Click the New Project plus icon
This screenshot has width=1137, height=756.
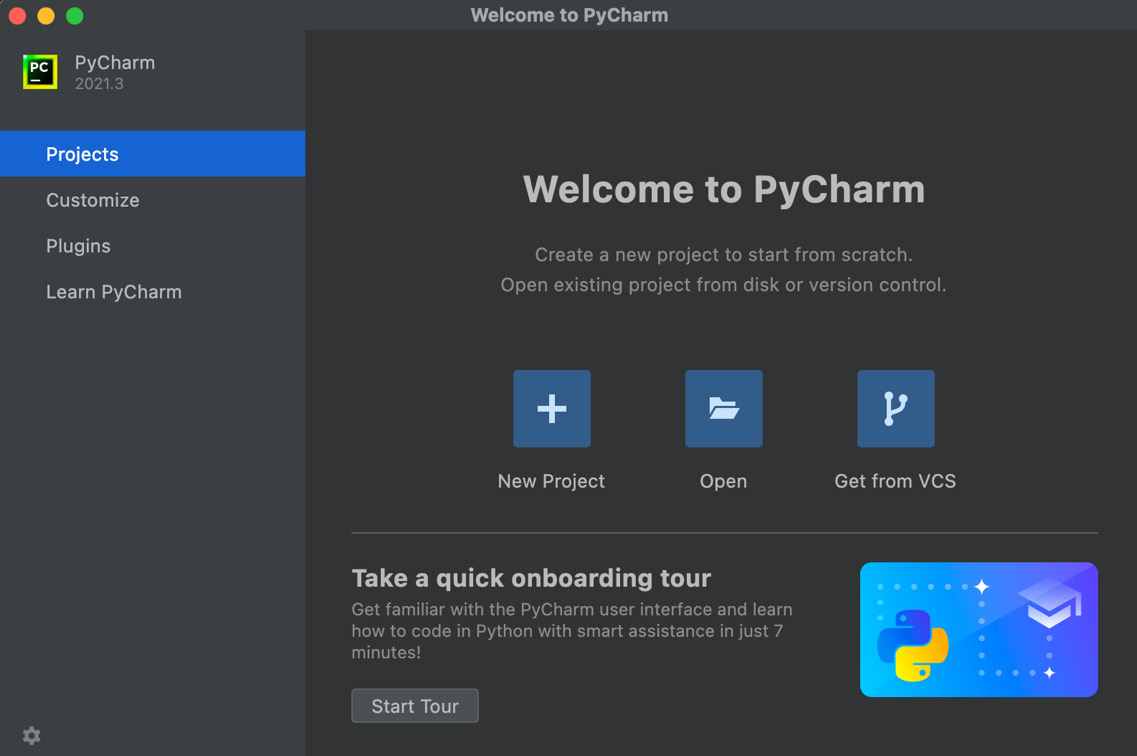552,409
